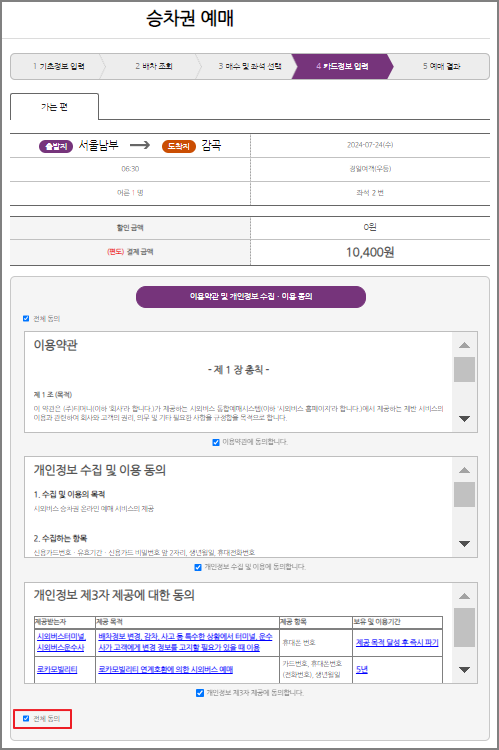The image size is (499, 750).
Task: Check the top 전체 동의 checkbox
Action: click(26, 319)
